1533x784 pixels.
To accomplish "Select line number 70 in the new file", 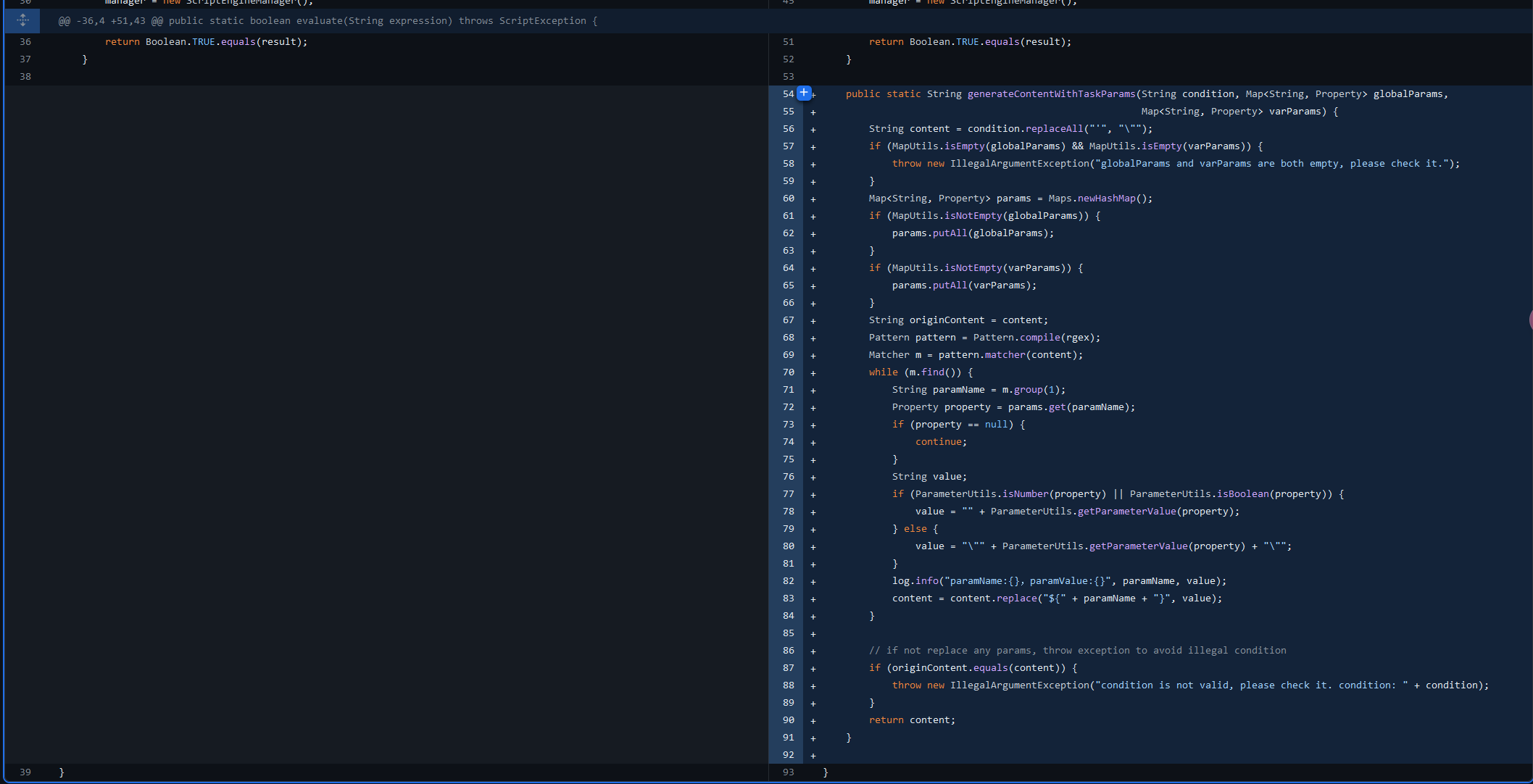I will tap(788, 372).
